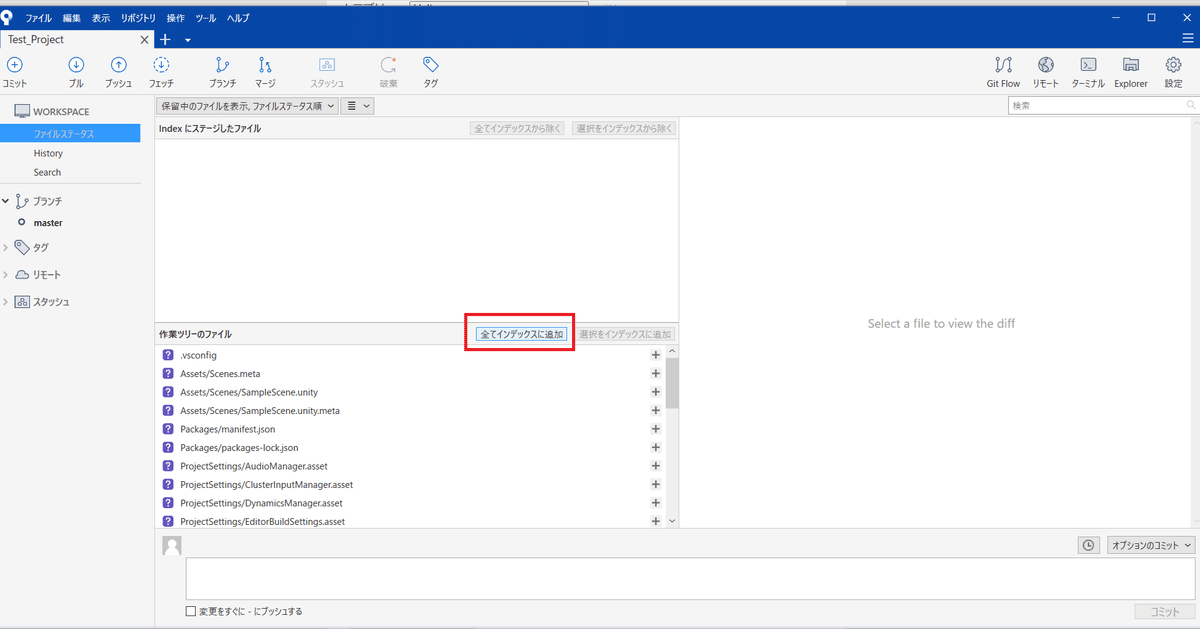Screen dimensions: 1200x629
Task: Open the 操作 menu
Action: 176,18
